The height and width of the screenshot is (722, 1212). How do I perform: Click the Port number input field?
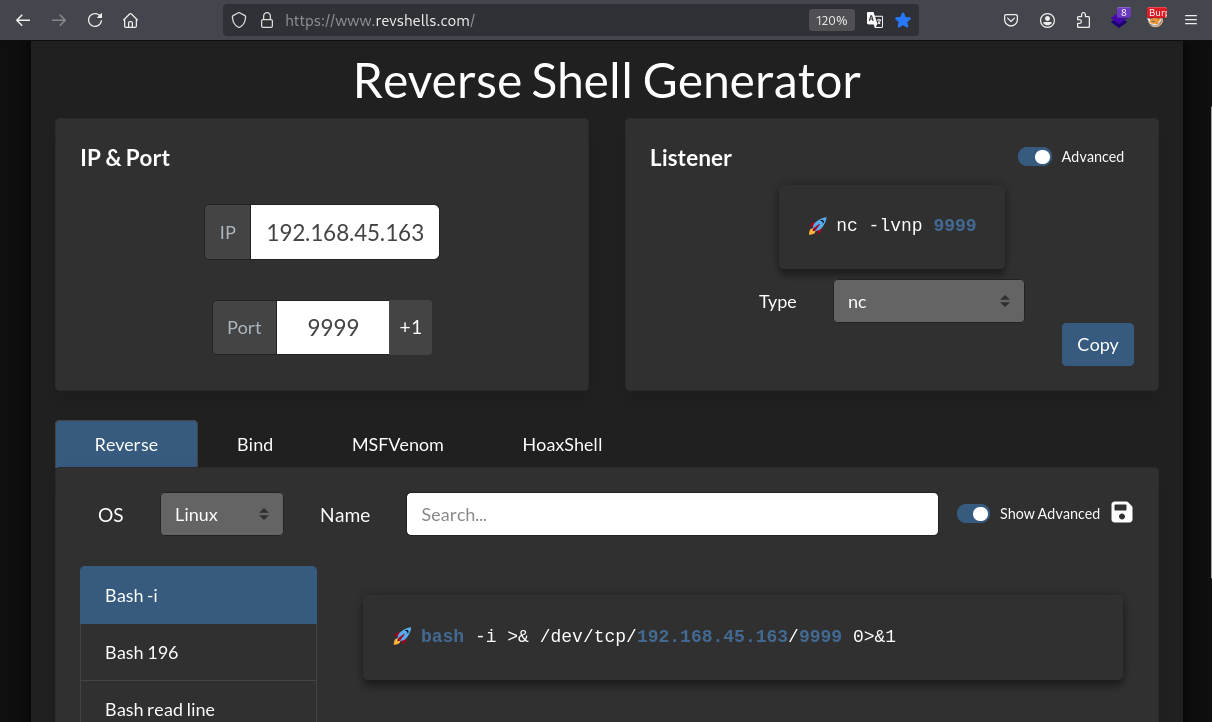point(333,327)
